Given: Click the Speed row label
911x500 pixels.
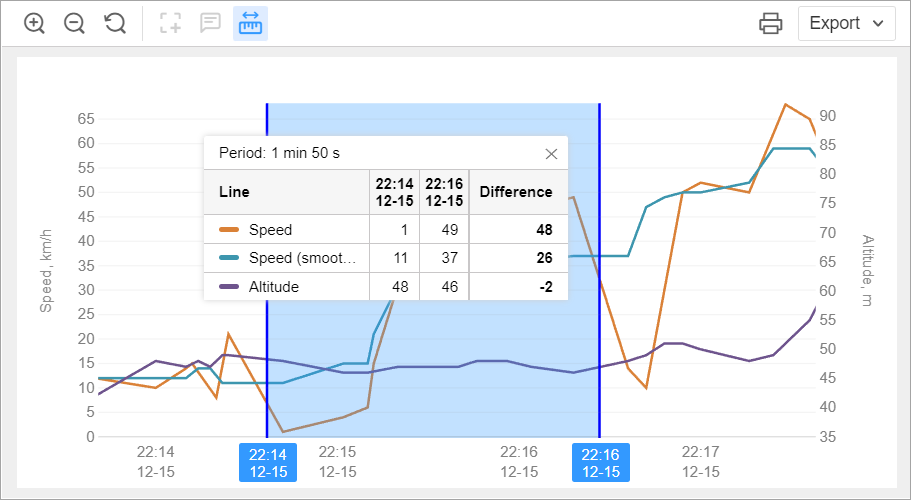Looking at the screenshot, I should coord(270,230).
